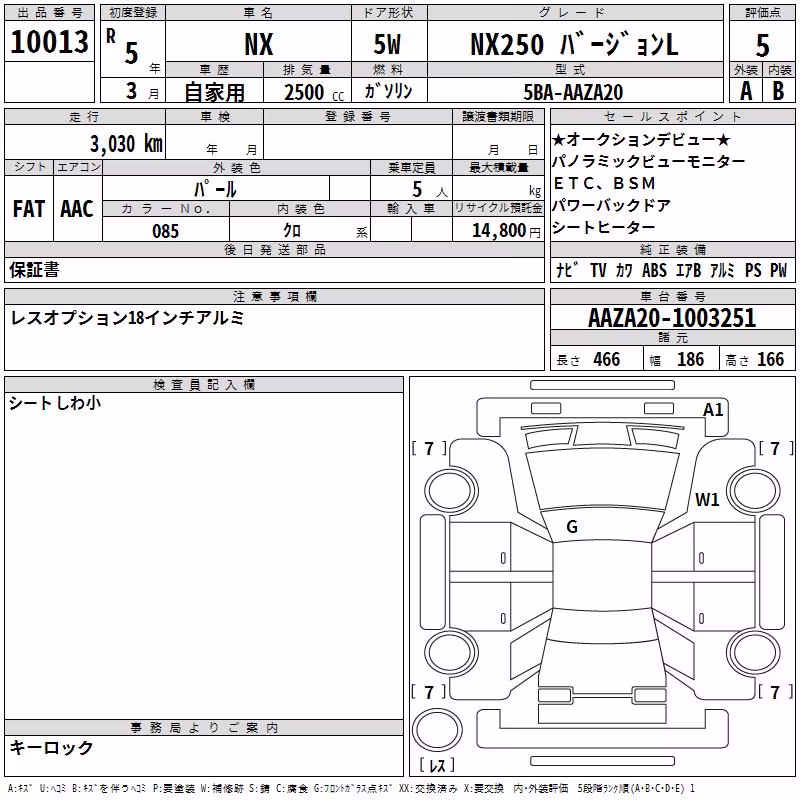Image resolution: width=800 pixels, height=800 pixels.
Task: Click the width value 186
Action: (x=691, y=359)
